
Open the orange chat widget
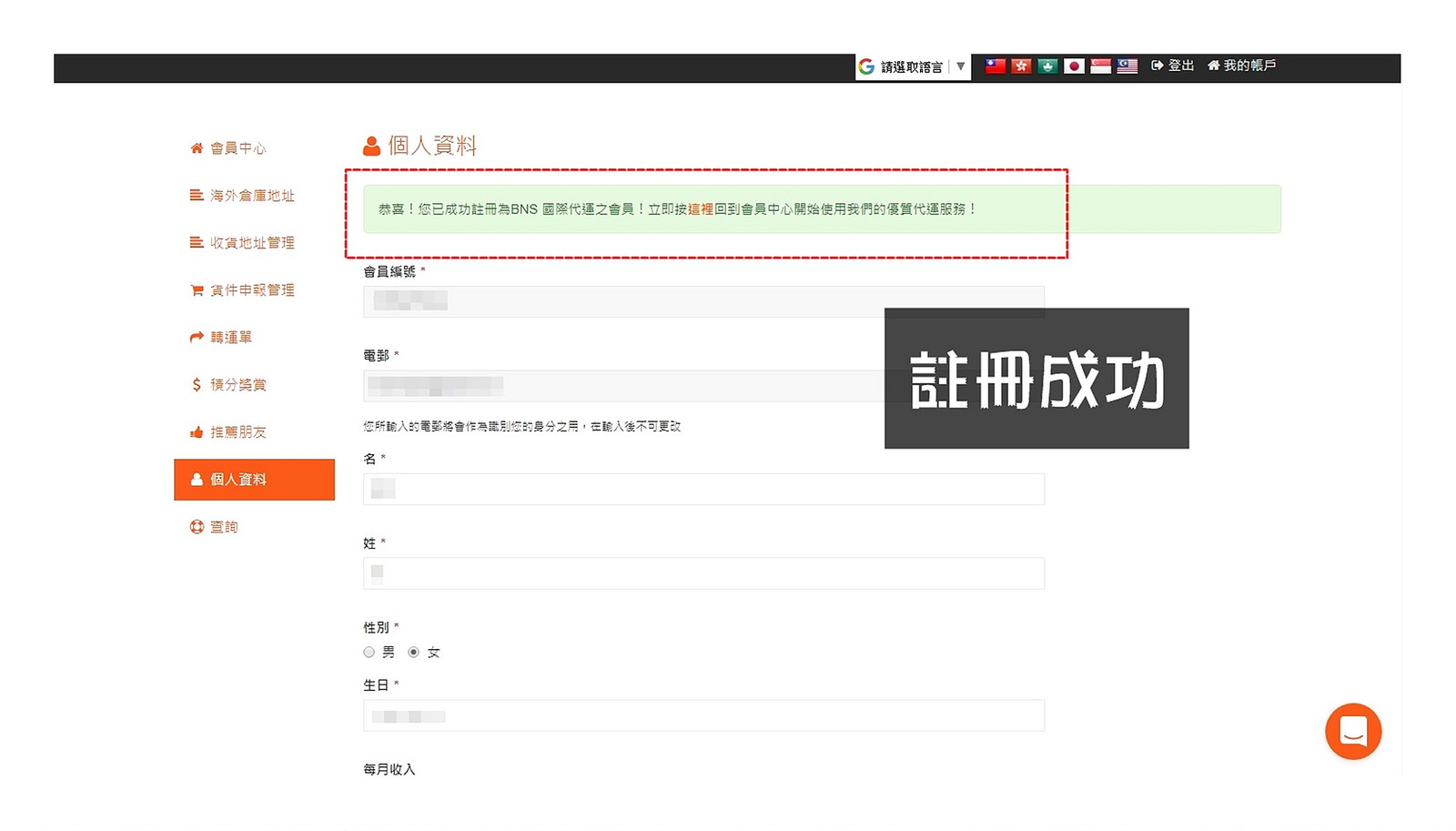pos(1352,731)
